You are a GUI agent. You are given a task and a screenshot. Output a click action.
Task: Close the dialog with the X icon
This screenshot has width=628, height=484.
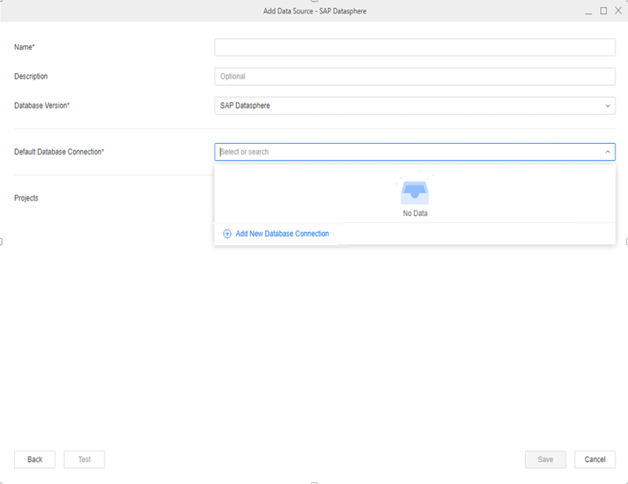coord(617,10)
